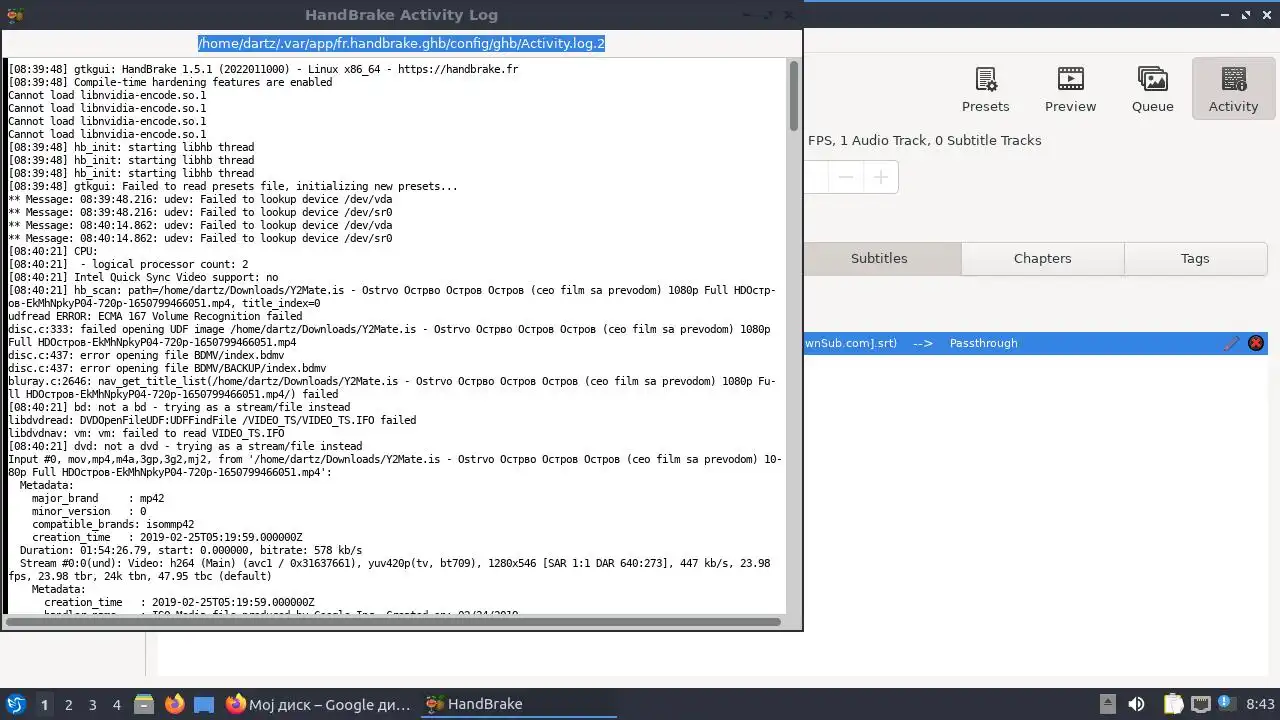This screenshot has height=720, width=1280.
Task: Launch Firefox from the taskbar launcher
Action: tap(174, 704)
